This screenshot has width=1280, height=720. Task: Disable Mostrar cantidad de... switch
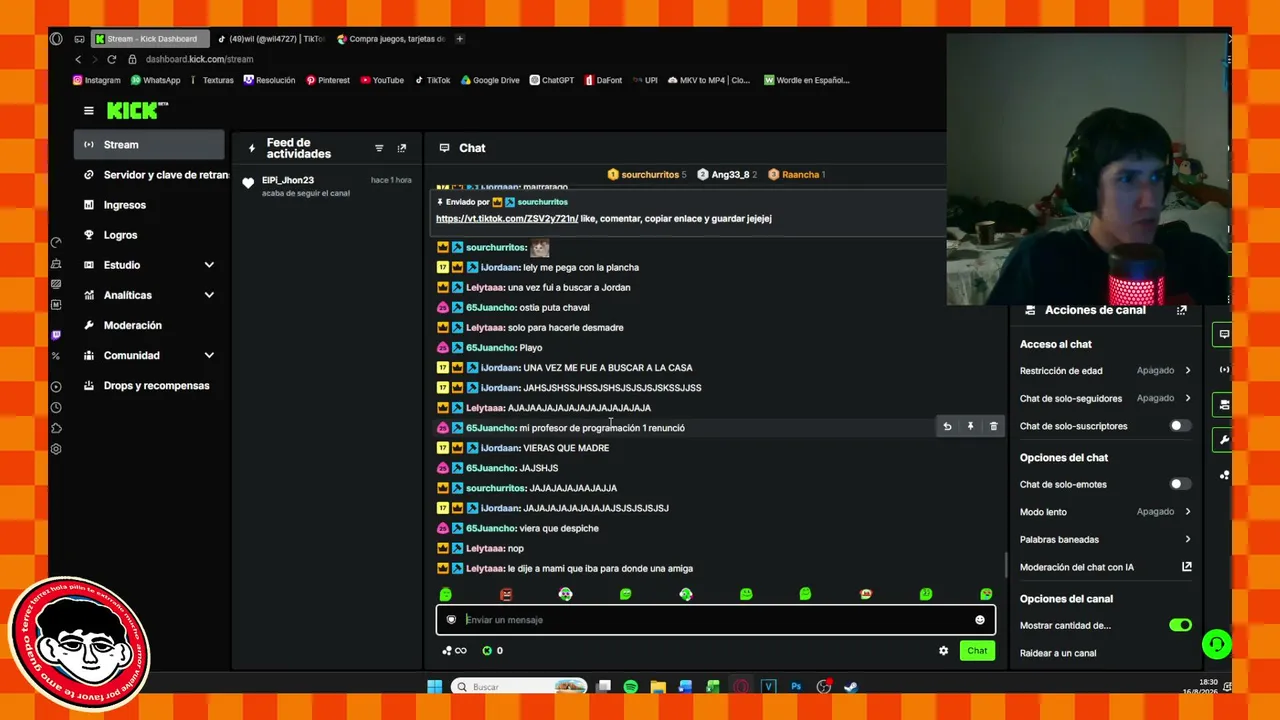point(1181,625)
